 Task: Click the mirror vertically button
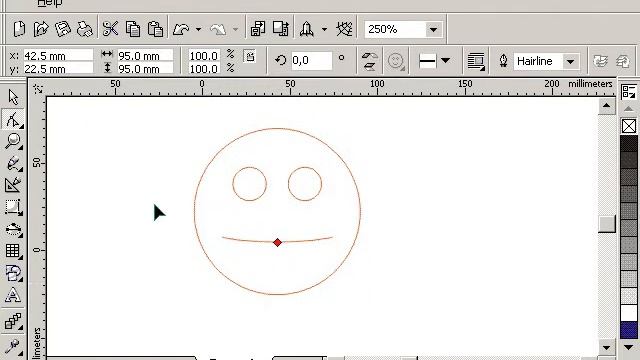click(369, 67)
